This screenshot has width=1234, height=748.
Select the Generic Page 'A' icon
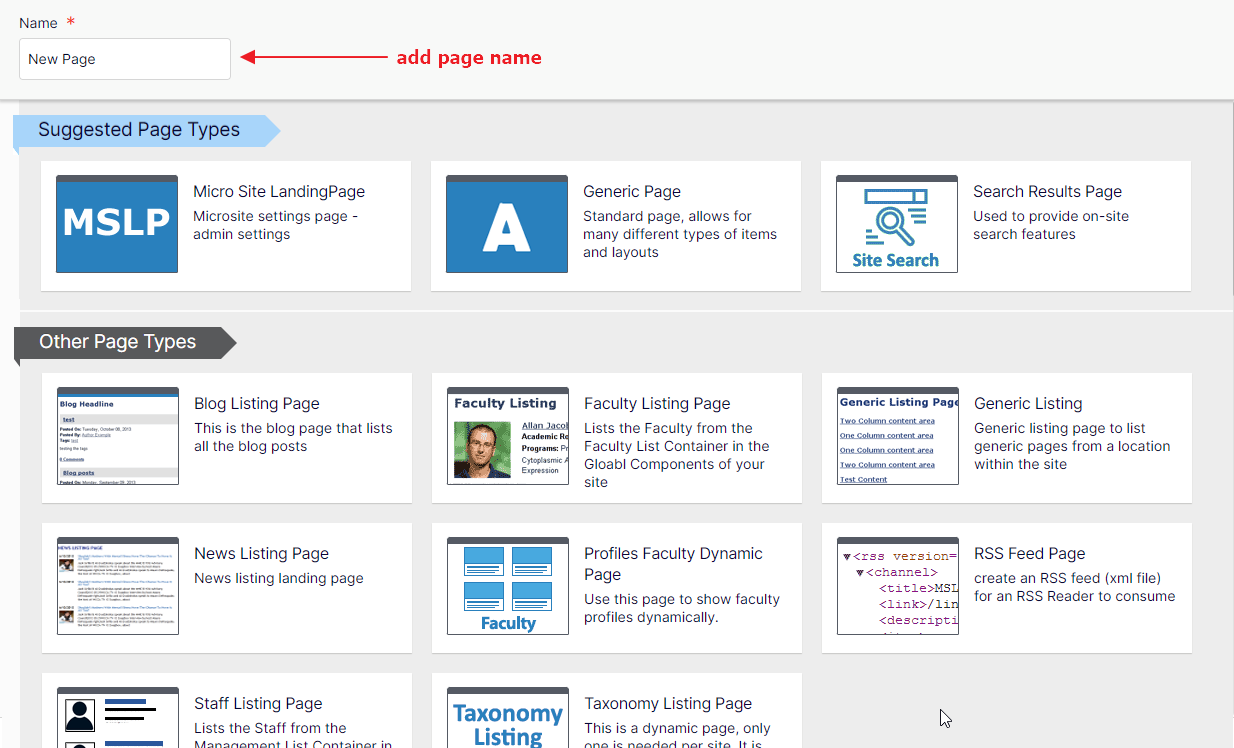[x=506, y=224]
